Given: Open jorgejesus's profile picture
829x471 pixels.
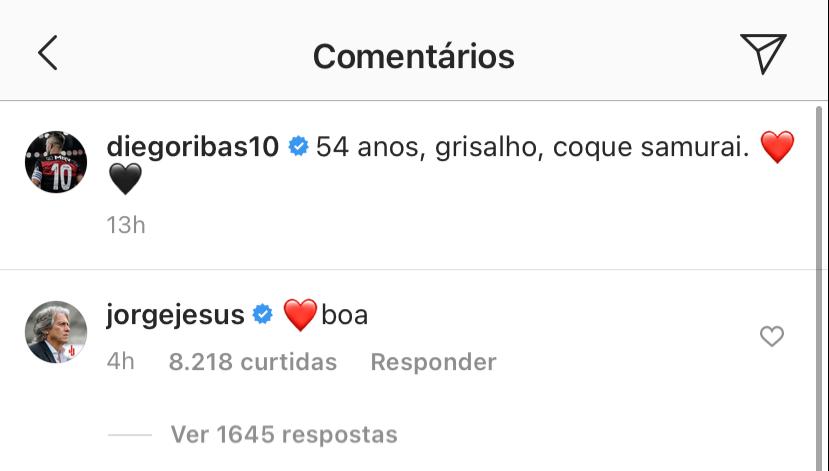Looking at the screenshot, I should pyautogui.click(x=56, y=332).
